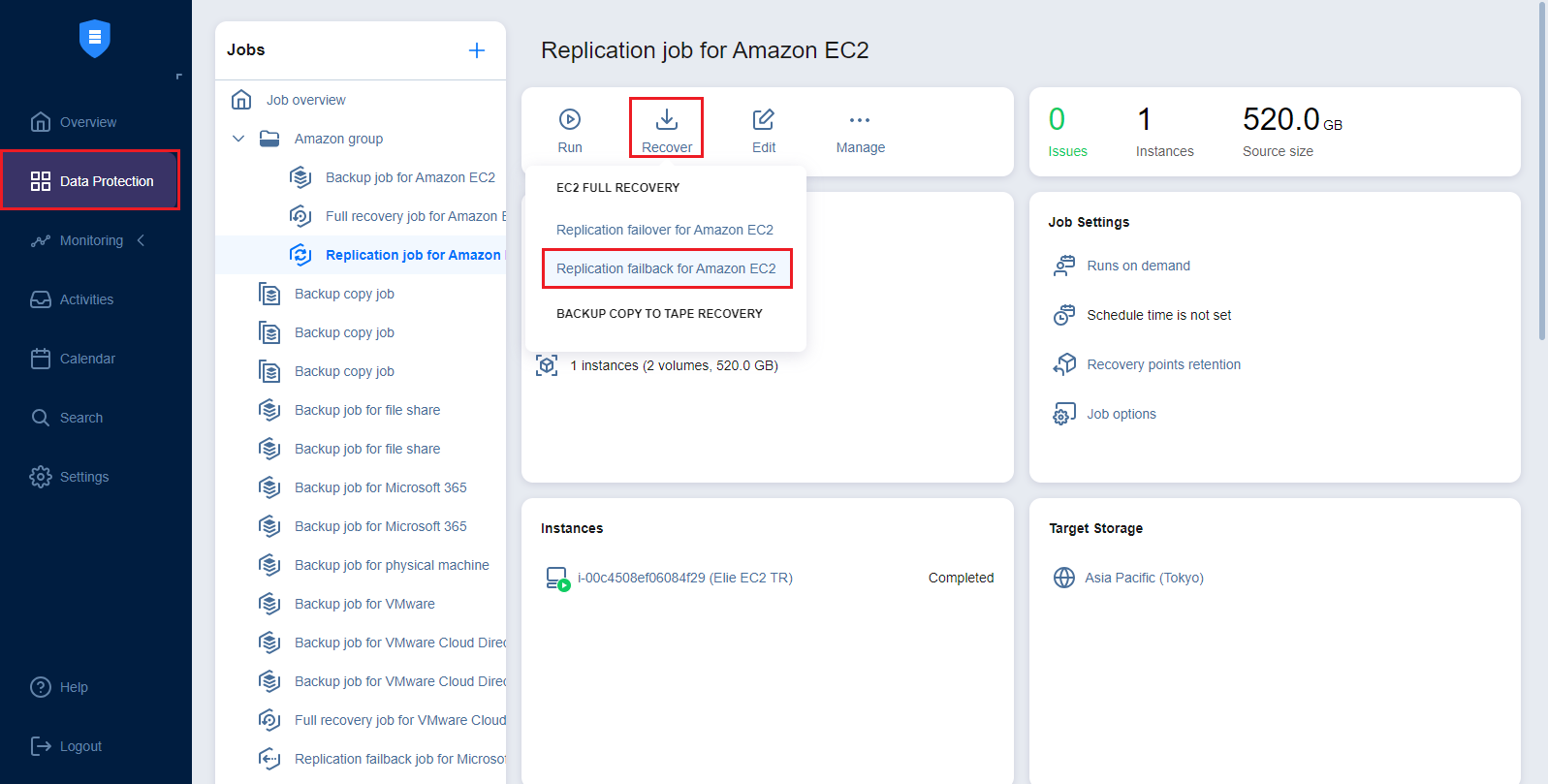Collapse the Amazon group folder
1548x784 pixels.
coord(238,139)
